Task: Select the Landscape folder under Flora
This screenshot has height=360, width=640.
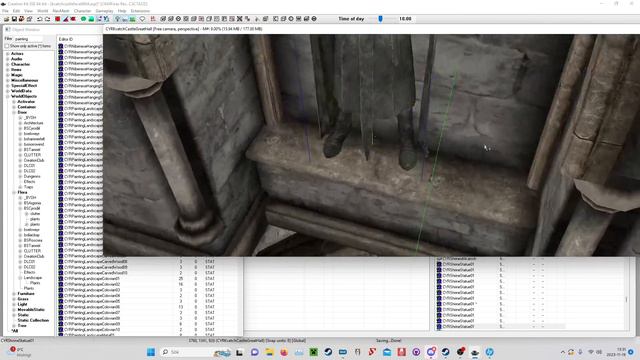Action: tap(33, 278)
